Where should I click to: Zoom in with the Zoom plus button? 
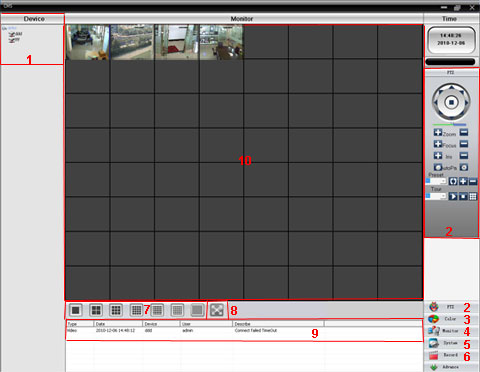pos(438,133)
